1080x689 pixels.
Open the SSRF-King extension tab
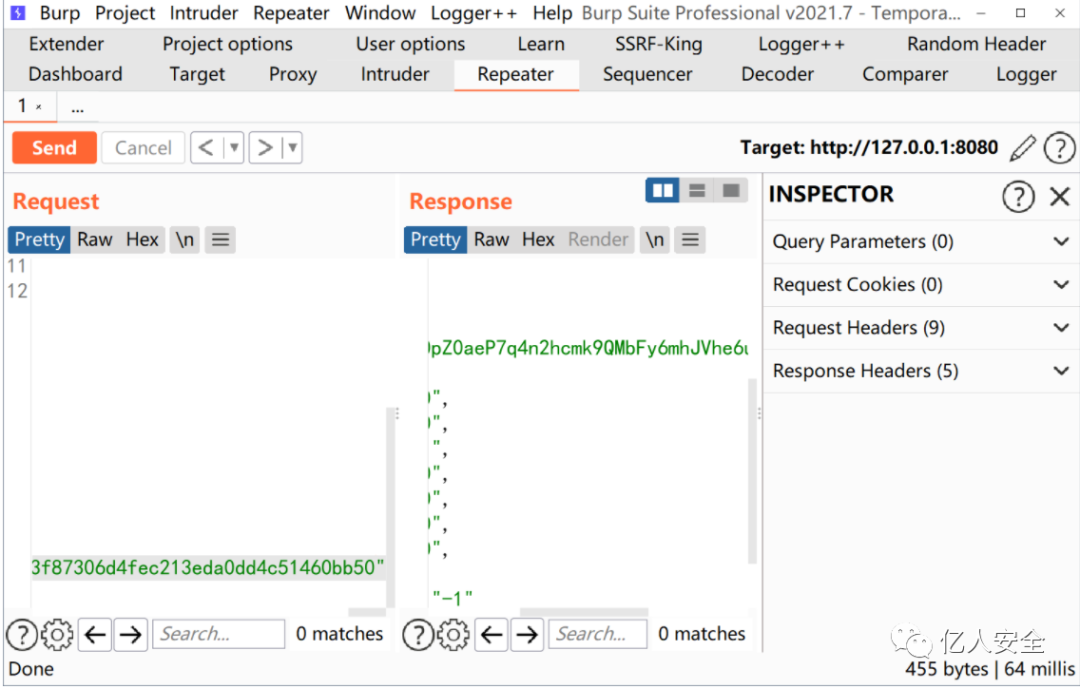pos(658,44)
